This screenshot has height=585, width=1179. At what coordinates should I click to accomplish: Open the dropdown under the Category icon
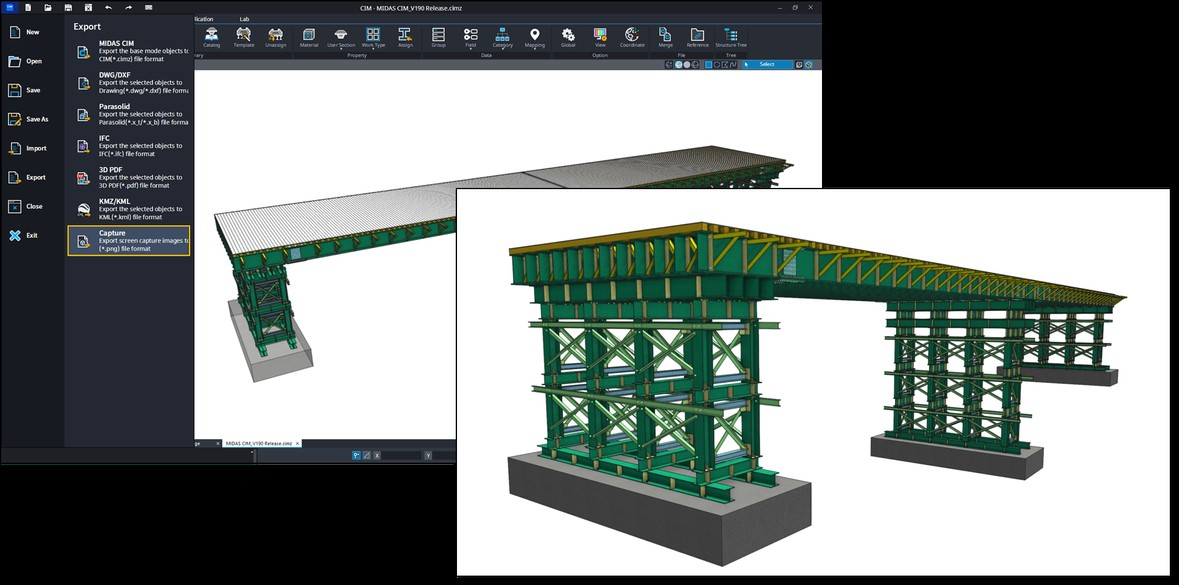[502, 47]
